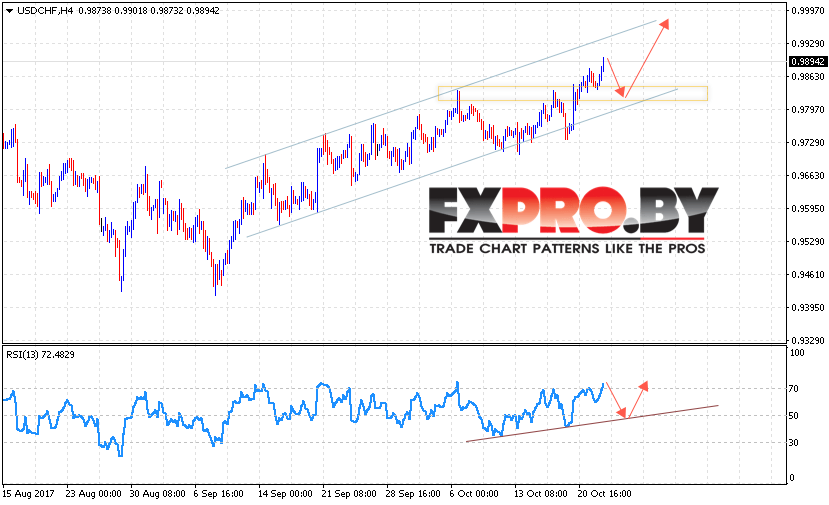The height and width of the screenshot is (505, 829).
Task: Click the 0.99970 price scale value
Action: click(808, 11)
